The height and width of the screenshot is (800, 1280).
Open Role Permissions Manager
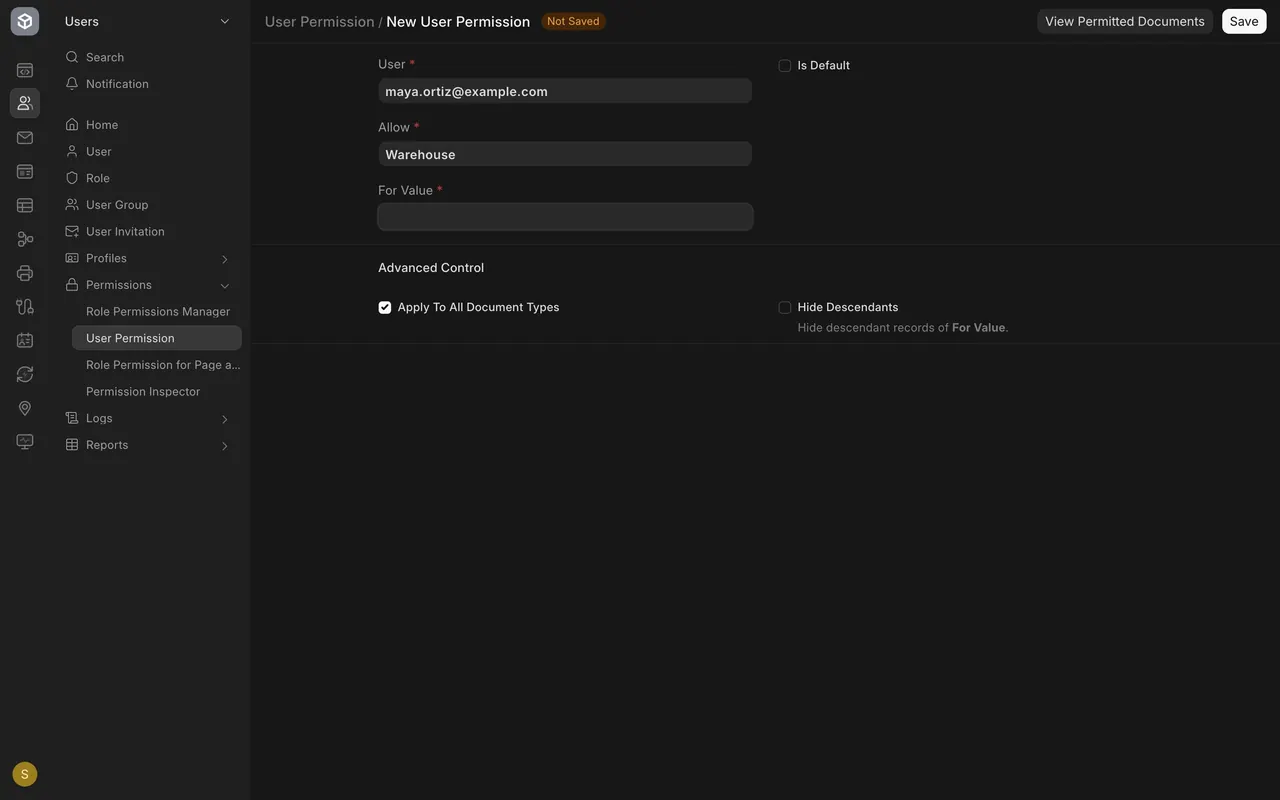(157, 312)
